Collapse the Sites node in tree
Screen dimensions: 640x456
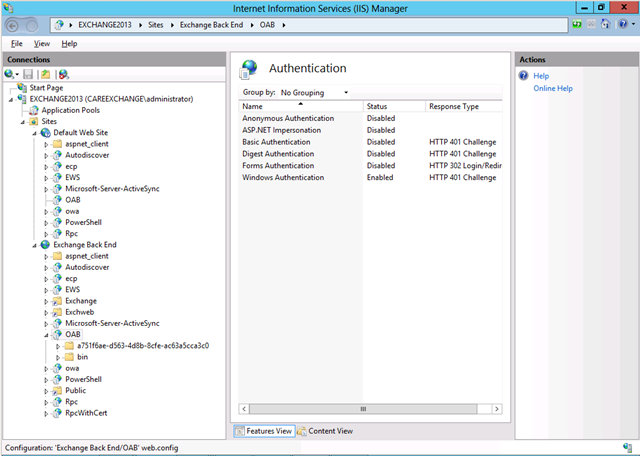click(x=23, y=122)
